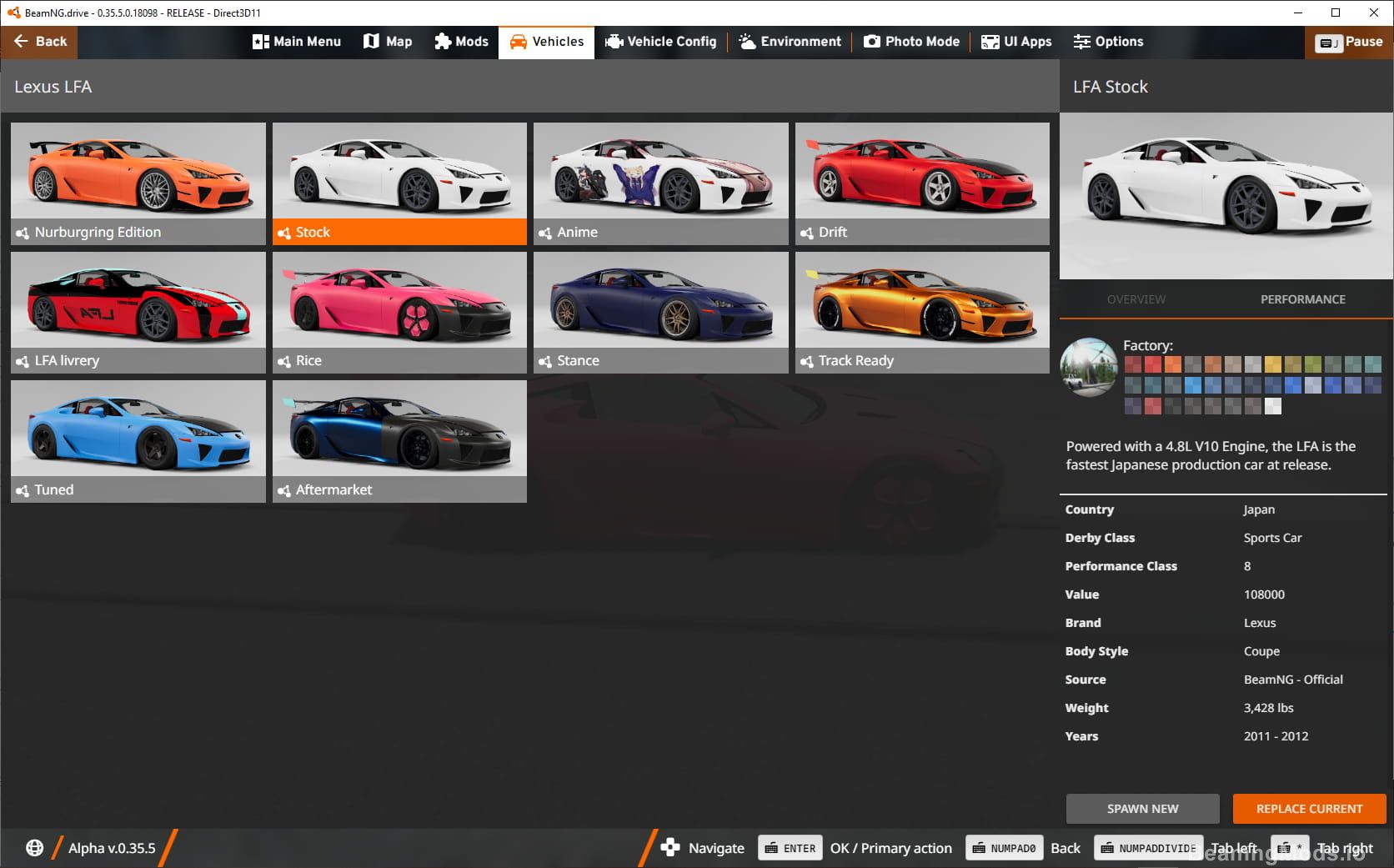Click the Years value 2011 - 2012
Screen dimensions: 1394x868
(x=1276, y=736)
